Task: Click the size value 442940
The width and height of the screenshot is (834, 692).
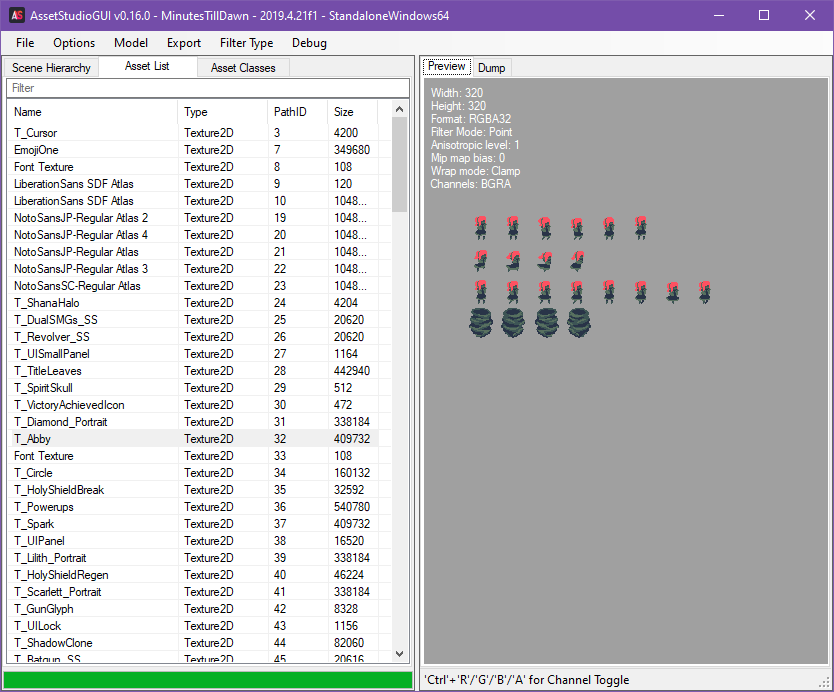Action: tap(352, 371)
